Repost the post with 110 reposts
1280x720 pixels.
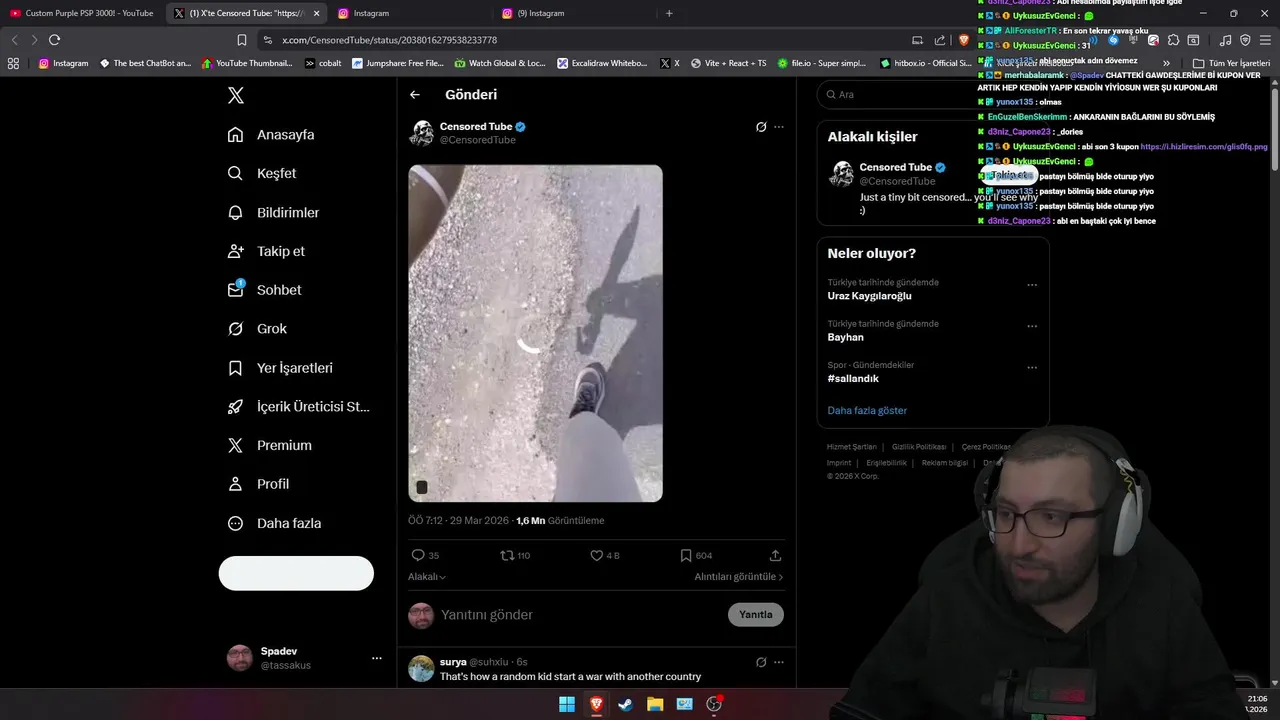515,555
